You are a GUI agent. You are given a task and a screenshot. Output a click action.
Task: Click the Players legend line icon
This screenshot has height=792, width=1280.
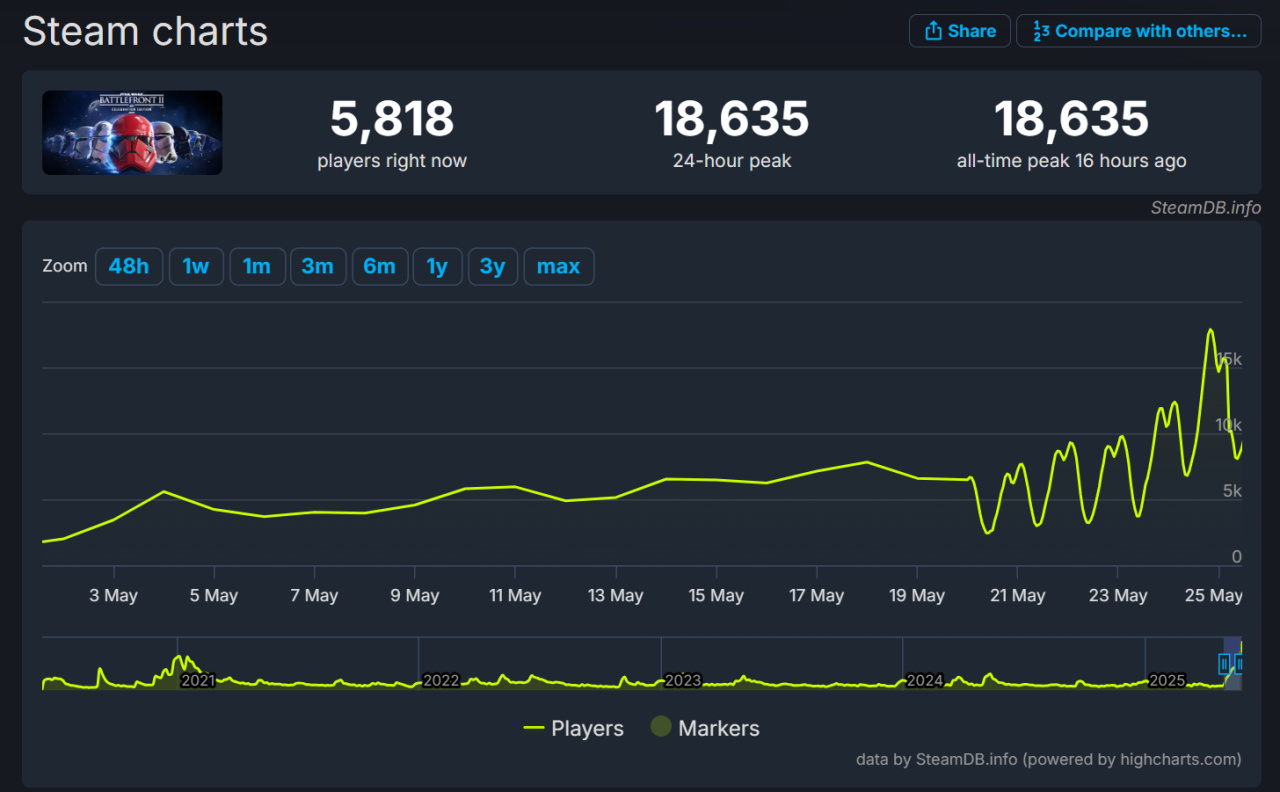[534, 728]
